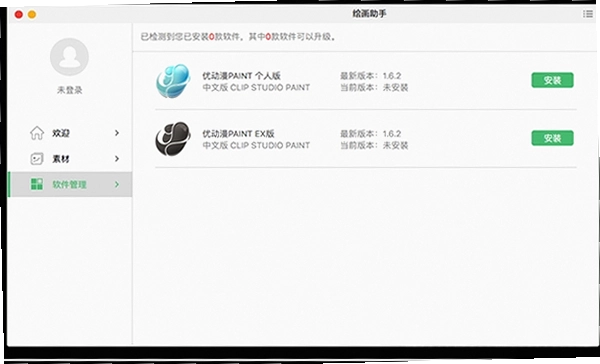600x364 pixels.
Task: Click the blue 优动漫PAINT 个人版 logo
Action: [x=173, y=81]
